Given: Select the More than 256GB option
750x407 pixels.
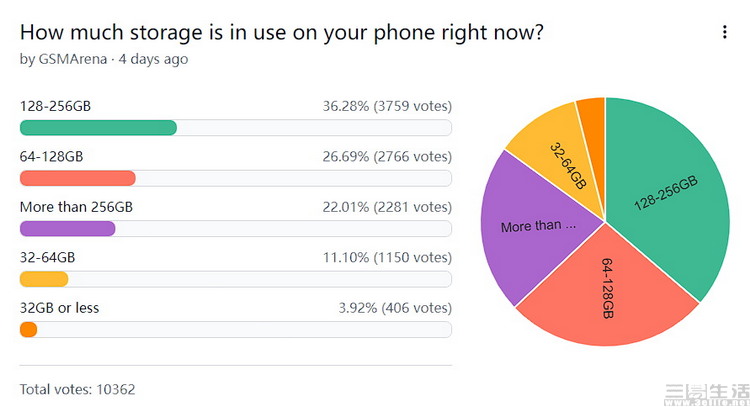Looking at the screenshot, I should [76, 207].
